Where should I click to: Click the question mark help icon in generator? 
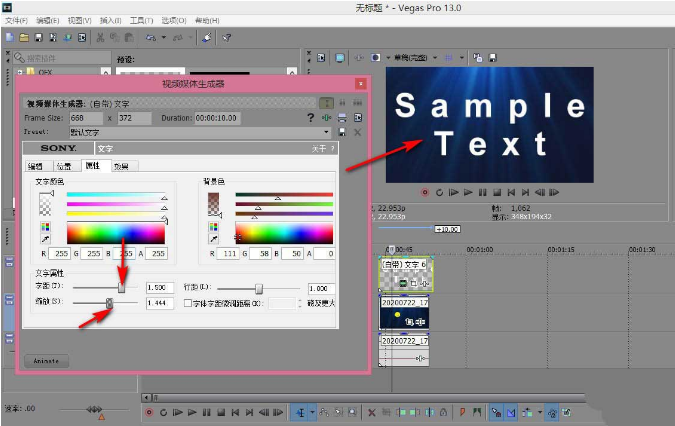[x=311, y=118]
